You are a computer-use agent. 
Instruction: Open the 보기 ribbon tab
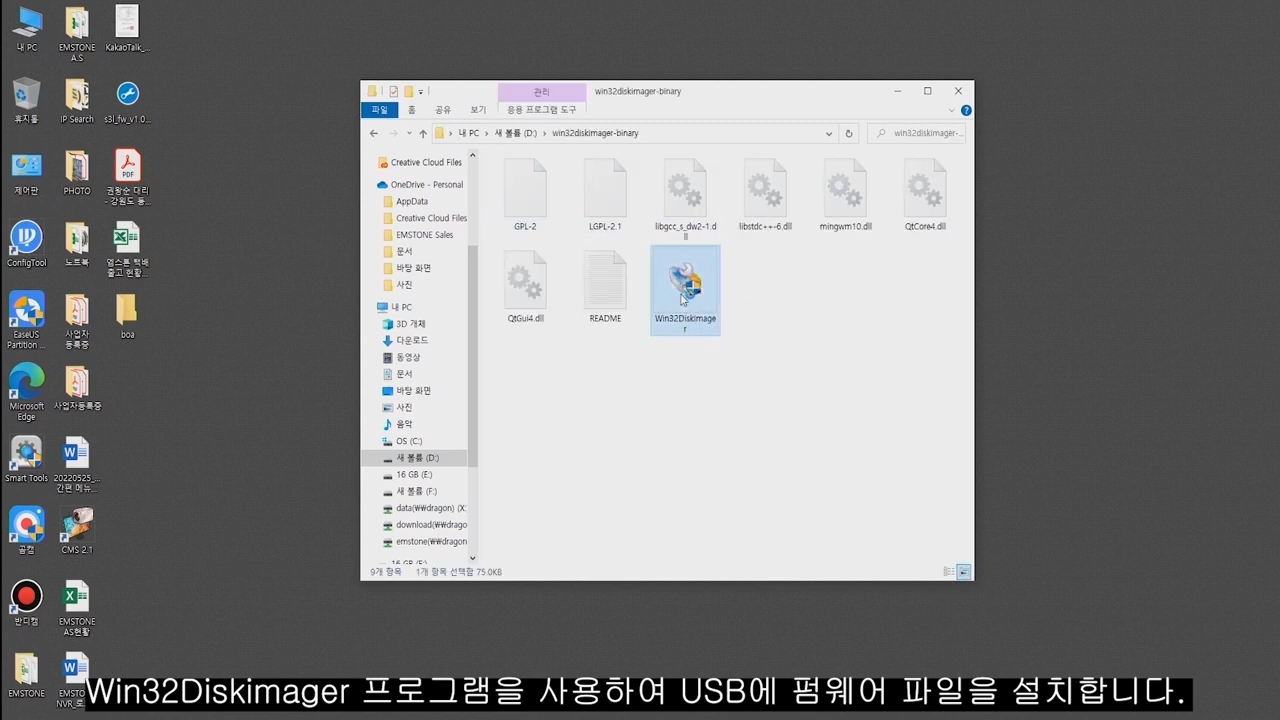tap(478, 110)
